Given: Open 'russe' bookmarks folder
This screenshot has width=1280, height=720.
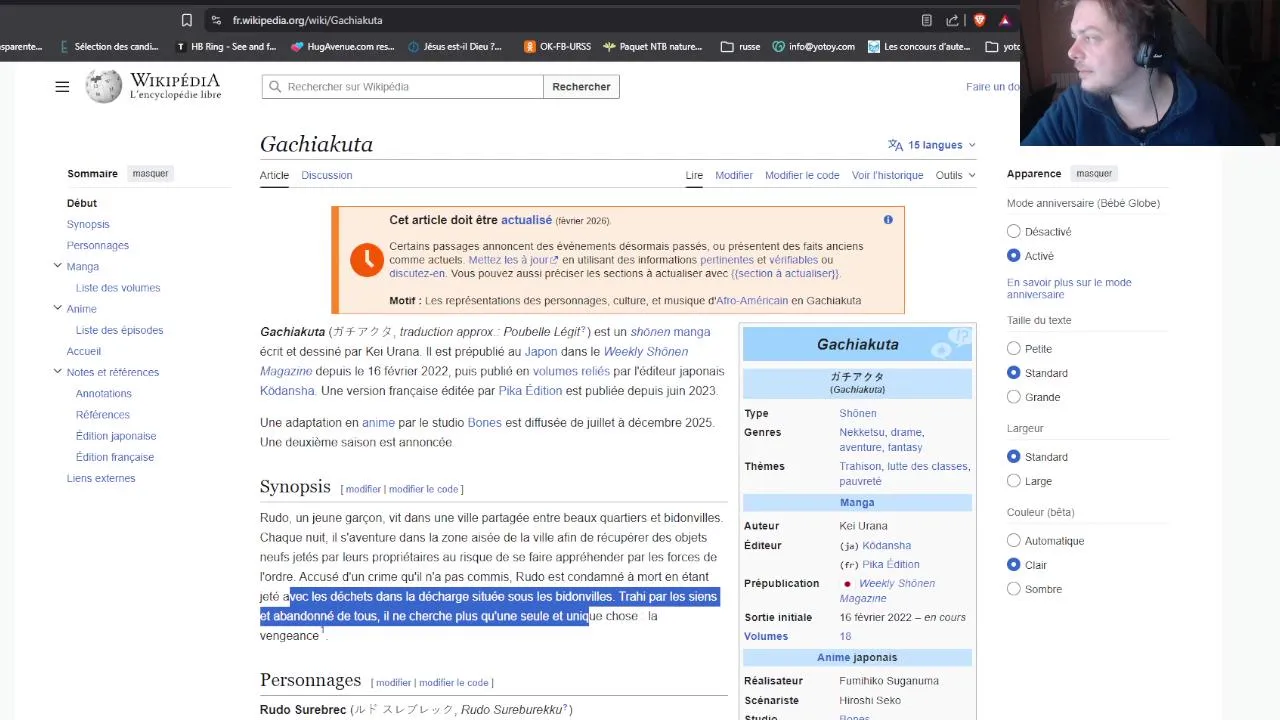Looking at the screenshot, I should [740, 47].
